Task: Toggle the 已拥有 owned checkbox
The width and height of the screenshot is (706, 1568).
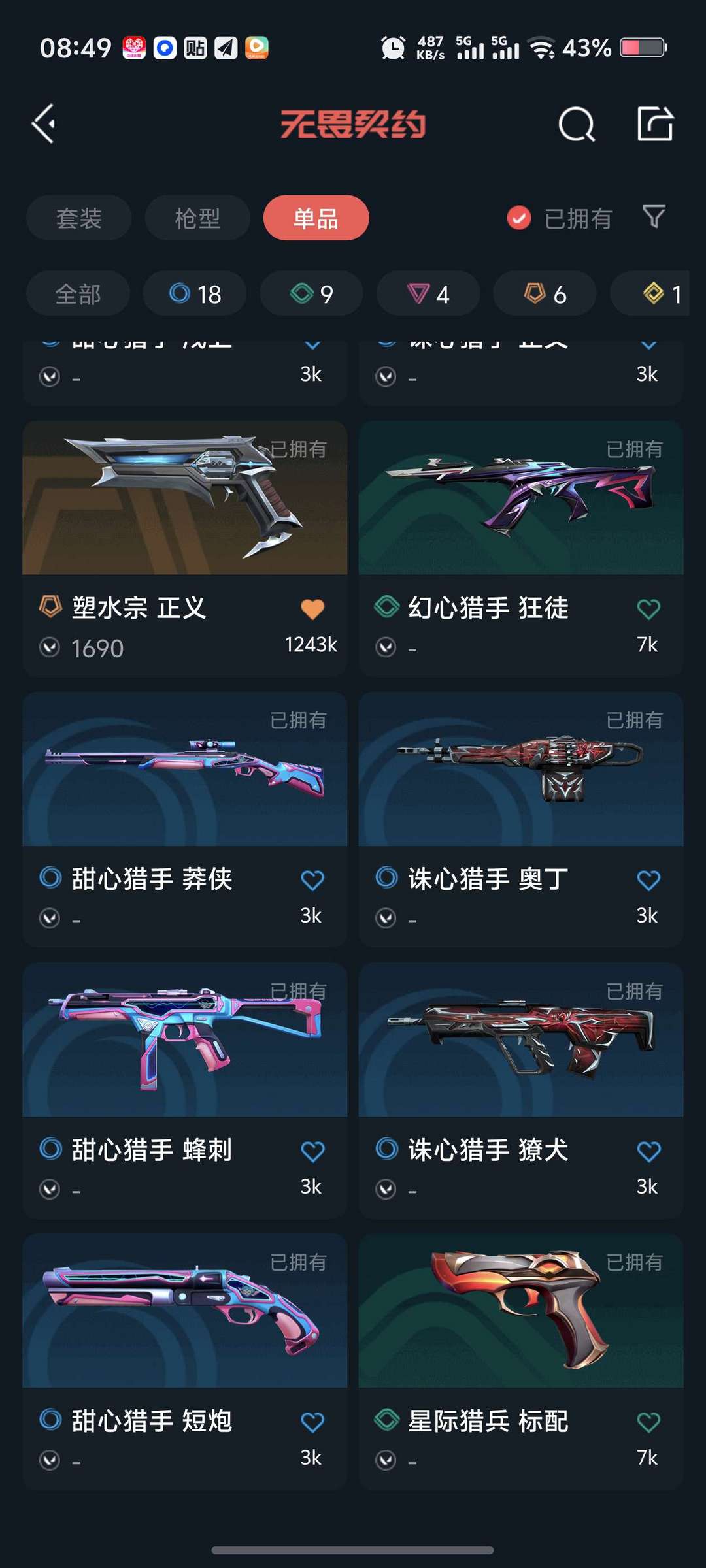Action: 519,218
